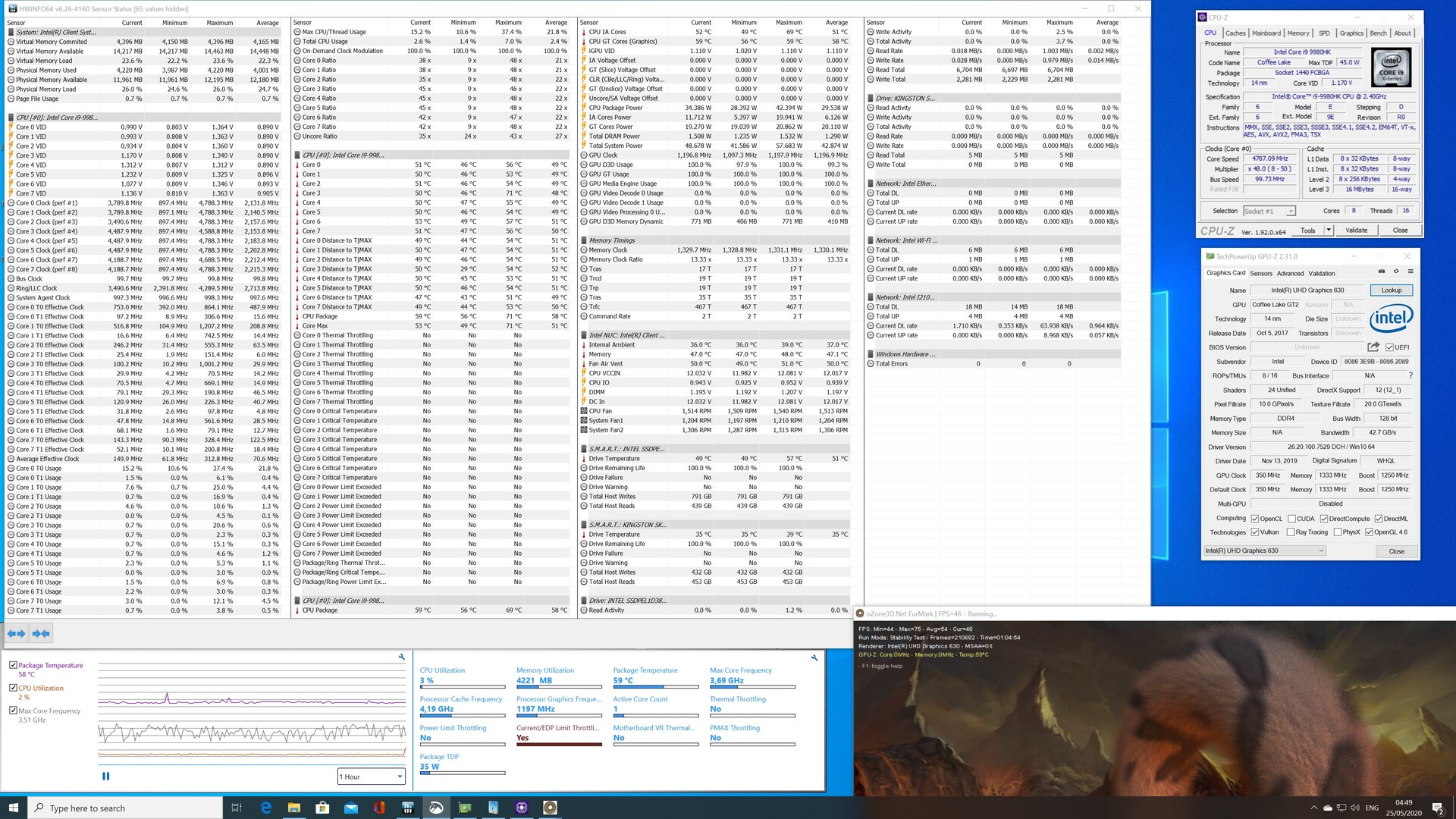Click GPU-Z BIOS share/export icon
This screenshot has height=819, width=1456.
1373,347
